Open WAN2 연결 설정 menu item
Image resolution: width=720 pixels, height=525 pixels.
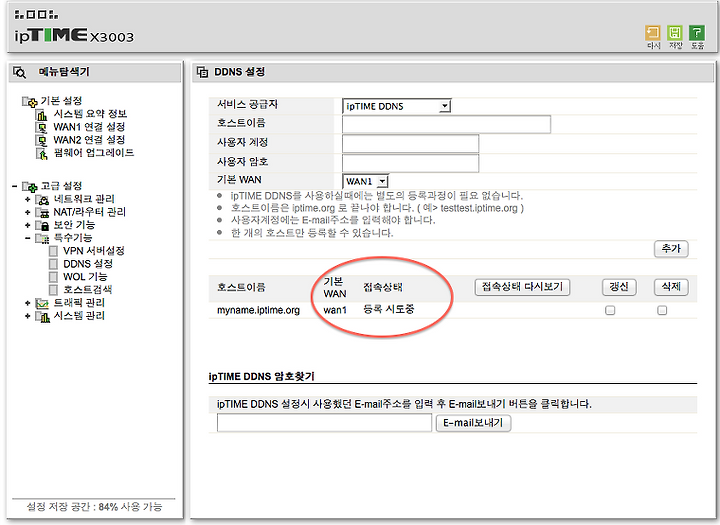point(89,140)
